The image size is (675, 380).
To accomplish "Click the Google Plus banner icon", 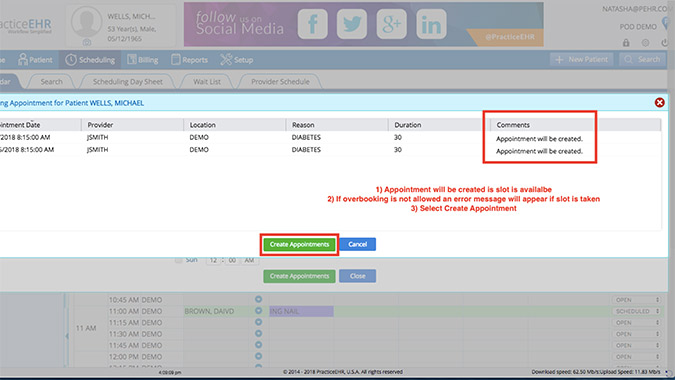I will coord(391,24).
